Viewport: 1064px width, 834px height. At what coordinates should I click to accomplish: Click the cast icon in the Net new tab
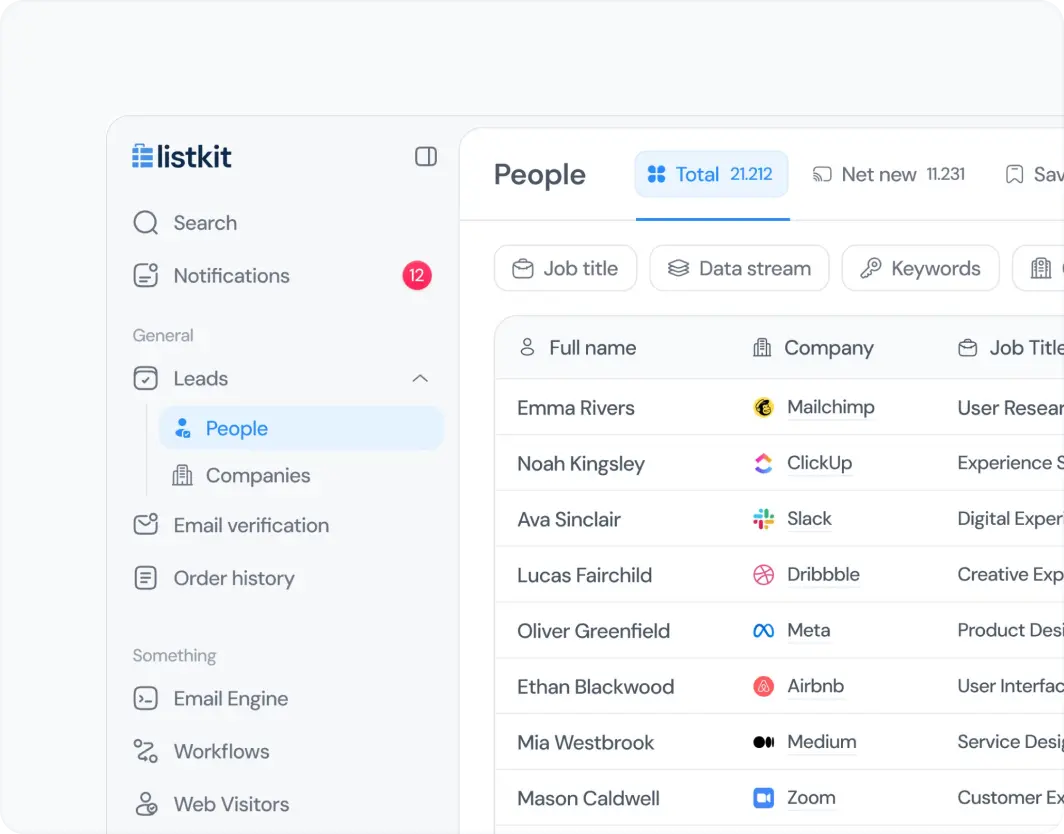[822, 174]
